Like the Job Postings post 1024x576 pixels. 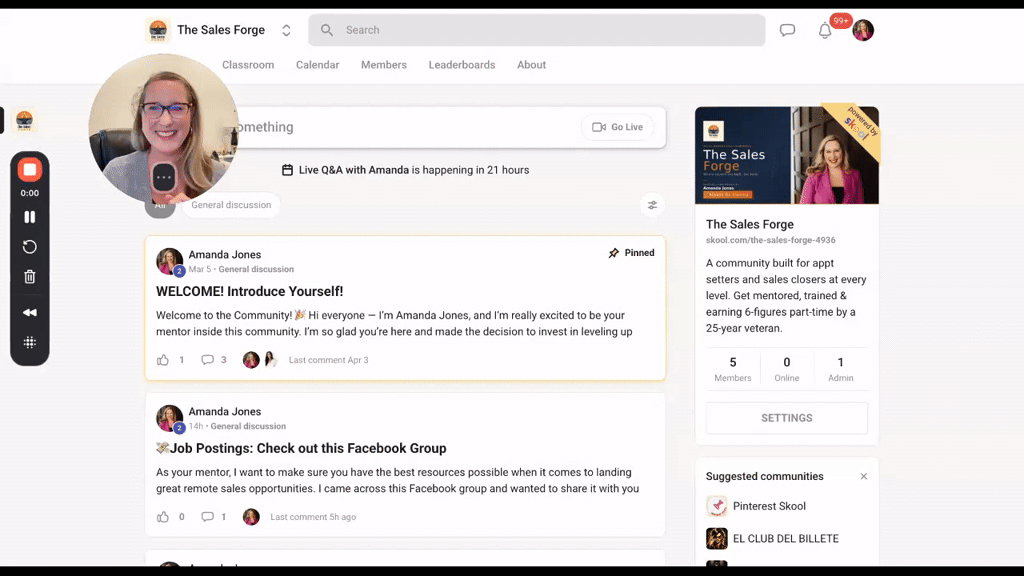[163, 517]
